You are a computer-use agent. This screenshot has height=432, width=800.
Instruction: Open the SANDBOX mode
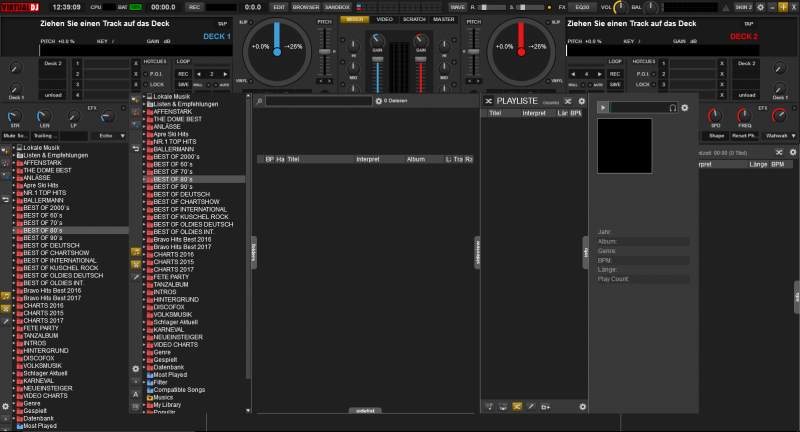point(337,7)
